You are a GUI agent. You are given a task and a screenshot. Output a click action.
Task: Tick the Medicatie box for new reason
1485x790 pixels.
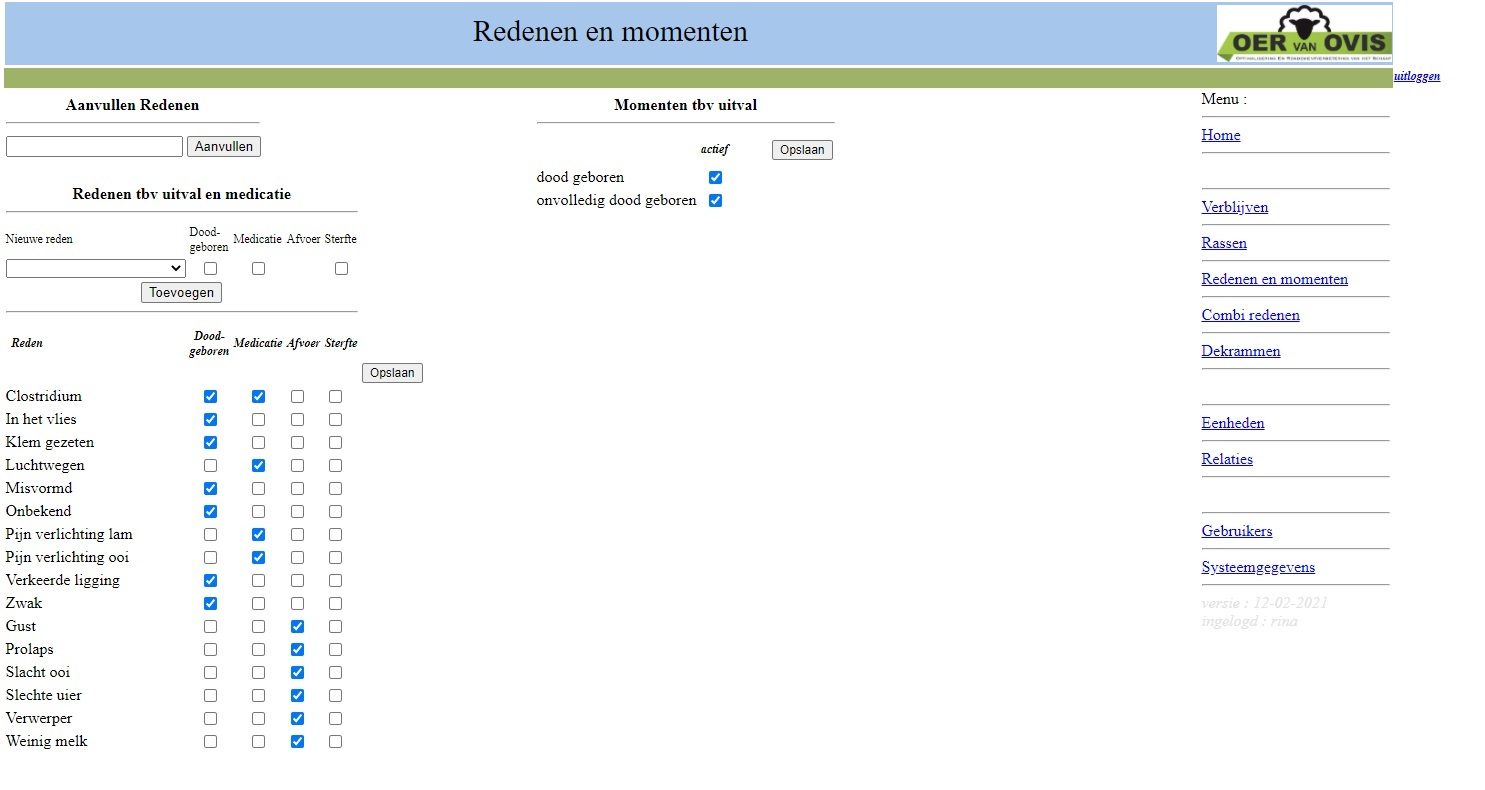258,269
